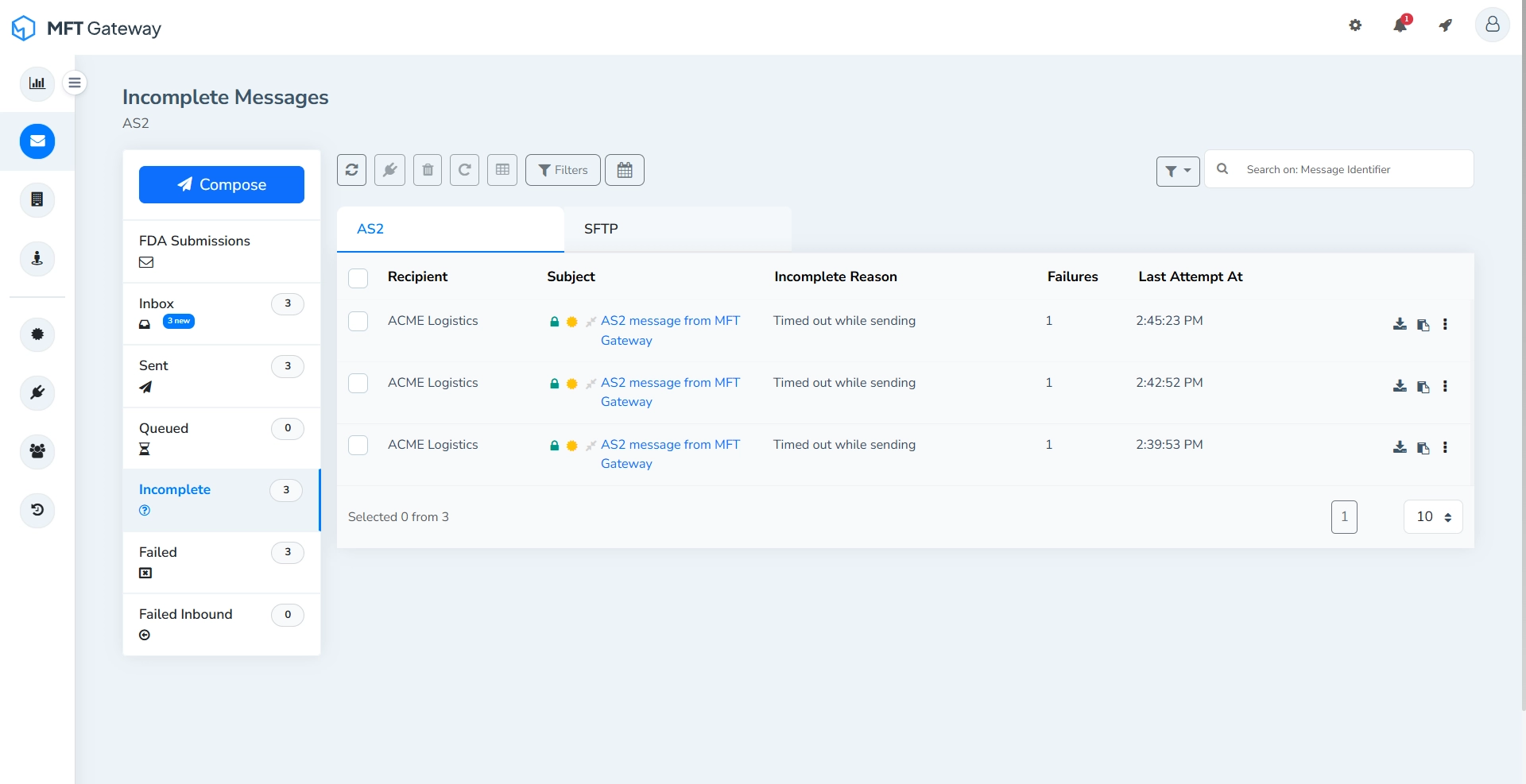Viewport: 1526px width, 784px height.
Task: Open the 2:42:52 PM AS2 message subject link
Action: pyautogui.click(x=670, y=392)
